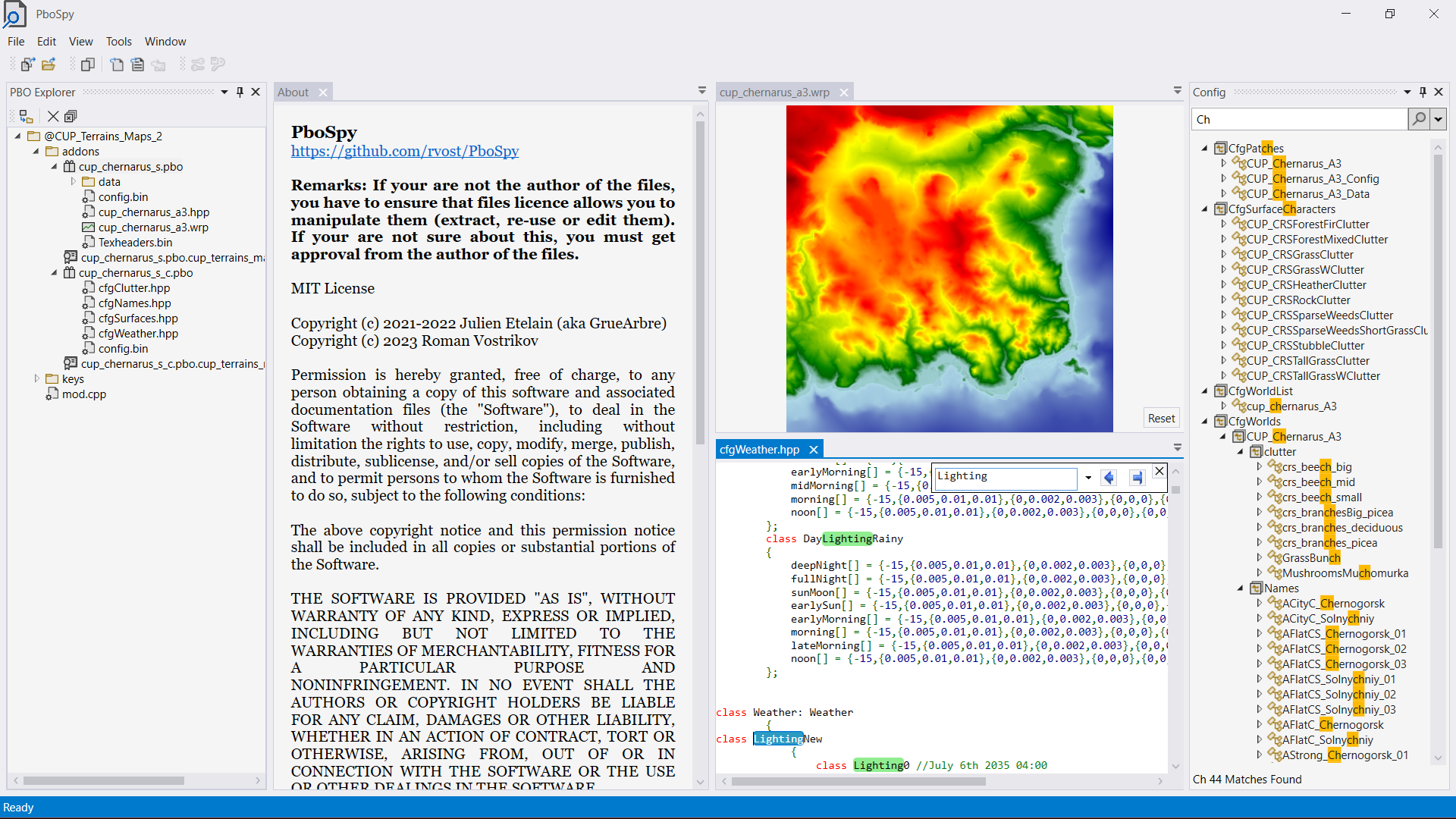1456x819 pixels.
Task: Toggle pin on the Config panel
Action: [1423, 92]
